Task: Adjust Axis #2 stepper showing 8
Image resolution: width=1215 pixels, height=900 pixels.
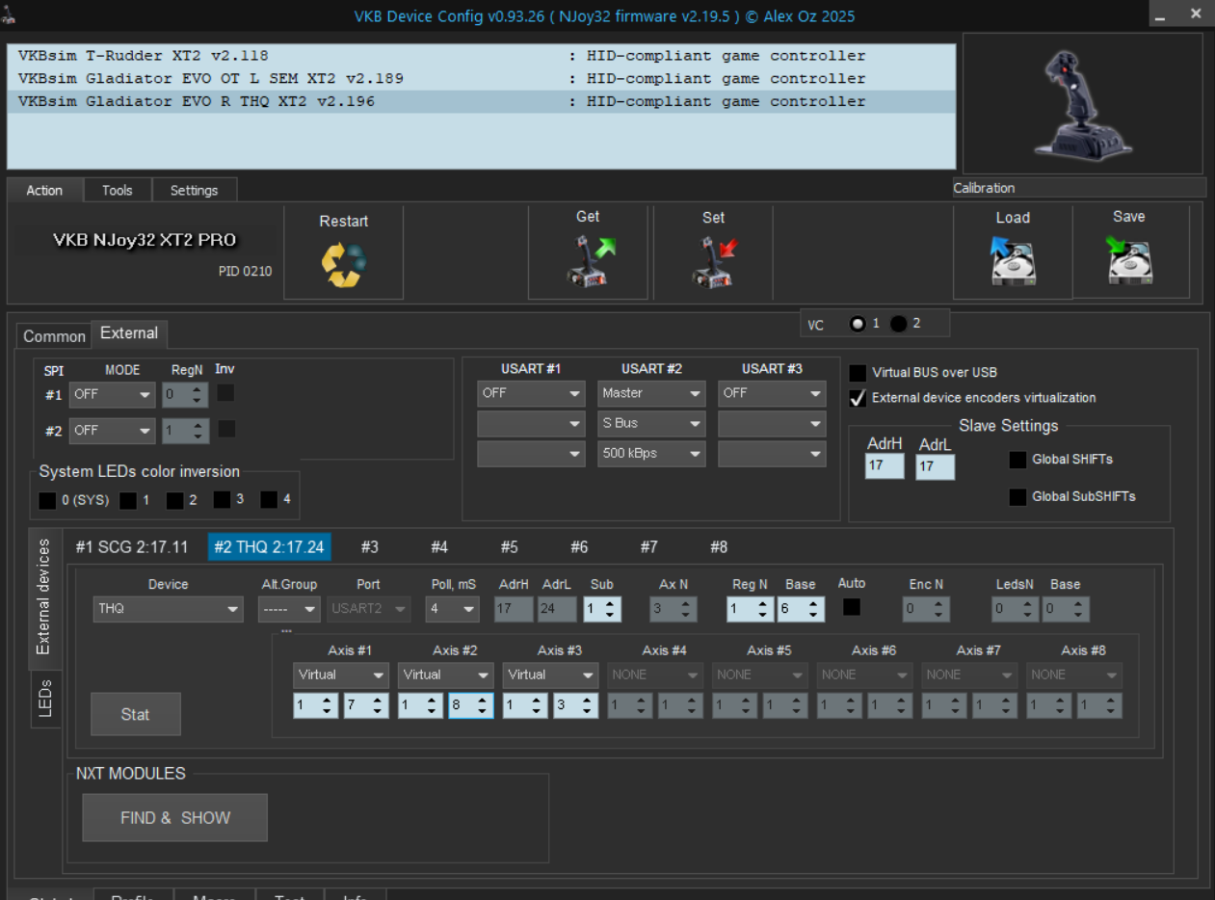Action: tap(471, 706)
